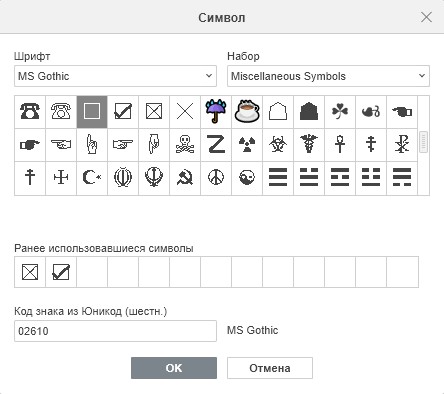Reuse recently used checked ballot box
This screenshot has width=444, height=394.
tap(61, 272)
